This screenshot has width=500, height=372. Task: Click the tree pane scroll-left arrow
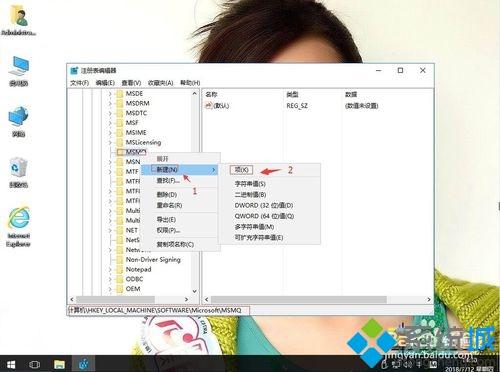pyautogui.click(x=72, y=299)
